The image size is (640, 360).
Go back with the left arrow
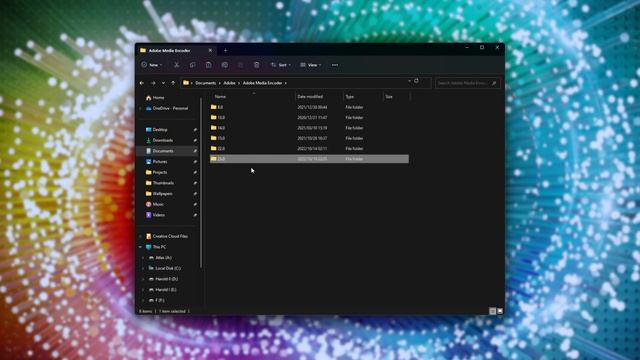click(142, 83)
